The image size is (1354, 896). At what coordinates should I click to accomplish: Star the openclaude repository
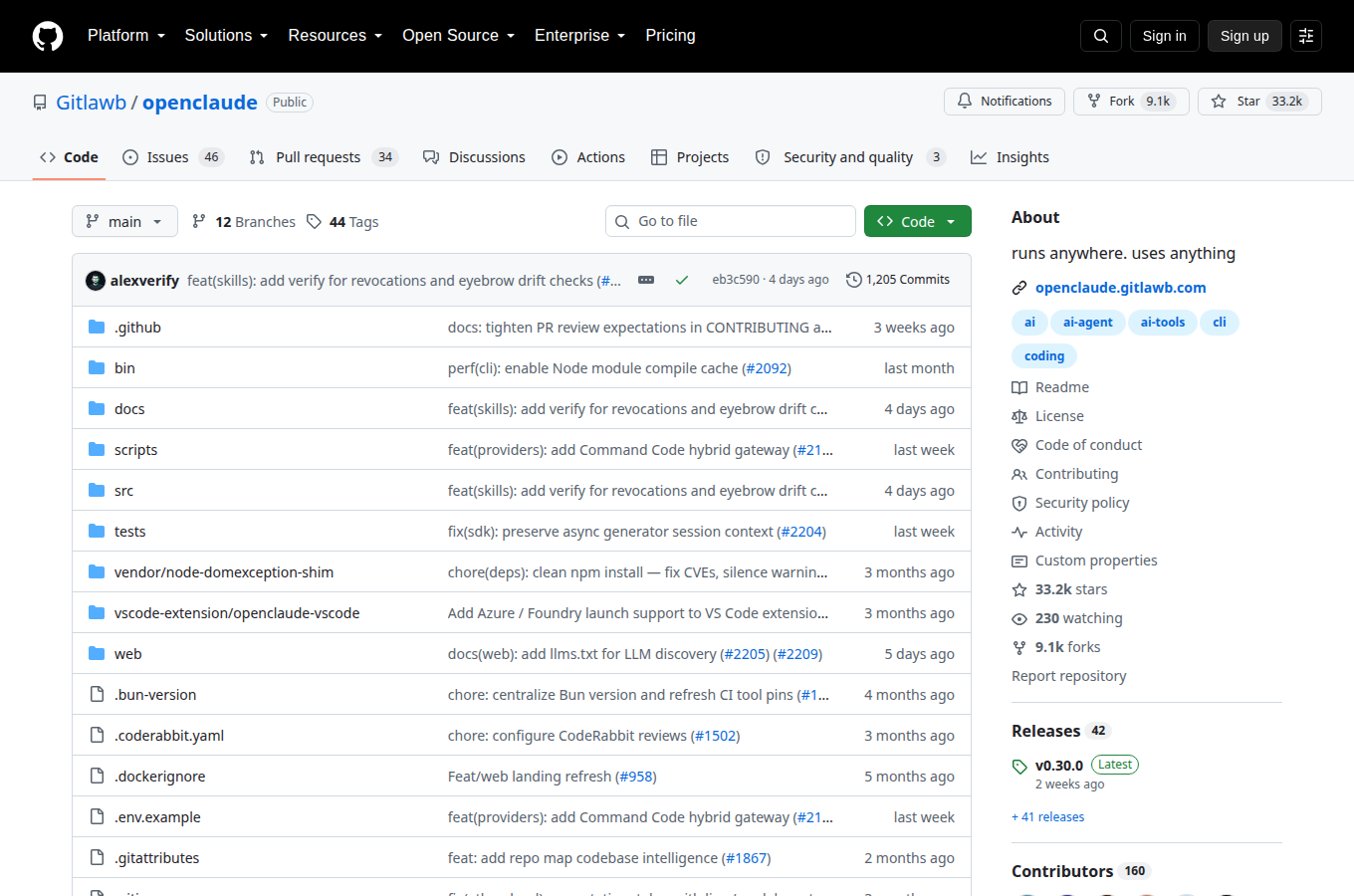(x=1259, y=102)
